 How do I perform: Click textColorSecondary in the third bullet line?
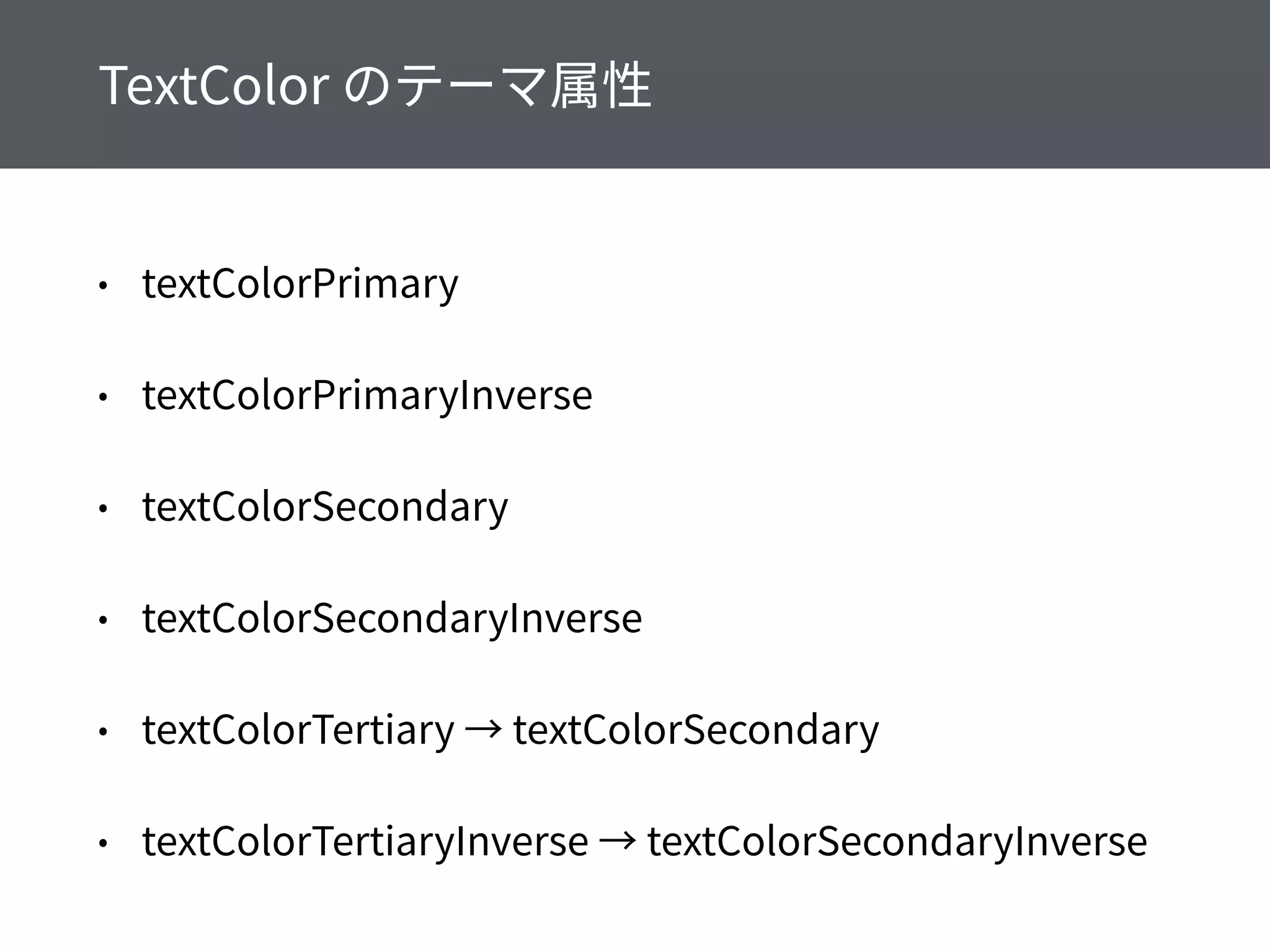325,507
